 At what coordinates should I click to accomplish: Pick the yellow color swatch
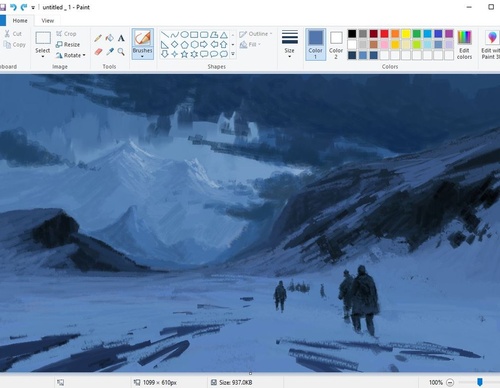(406, 33)
